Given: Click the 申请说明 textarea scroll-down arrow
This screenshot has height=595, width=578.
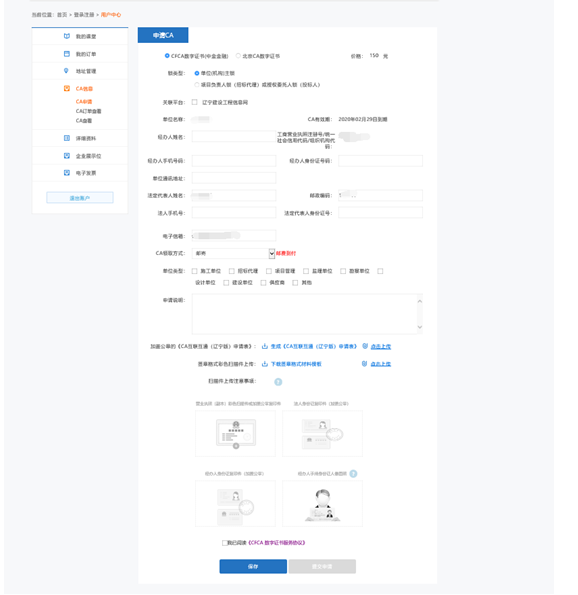Looking at the screenshot, I should [x=420, y=327].
